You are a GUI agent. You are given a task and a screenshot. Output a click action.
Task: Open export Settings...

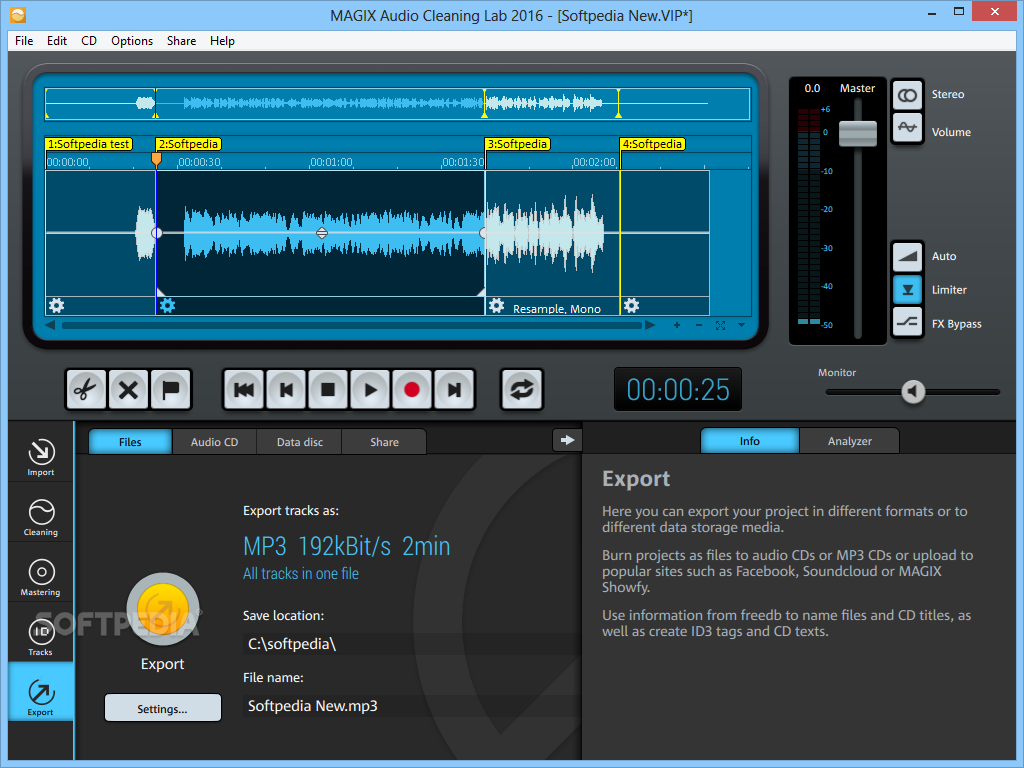click(163, 709)
